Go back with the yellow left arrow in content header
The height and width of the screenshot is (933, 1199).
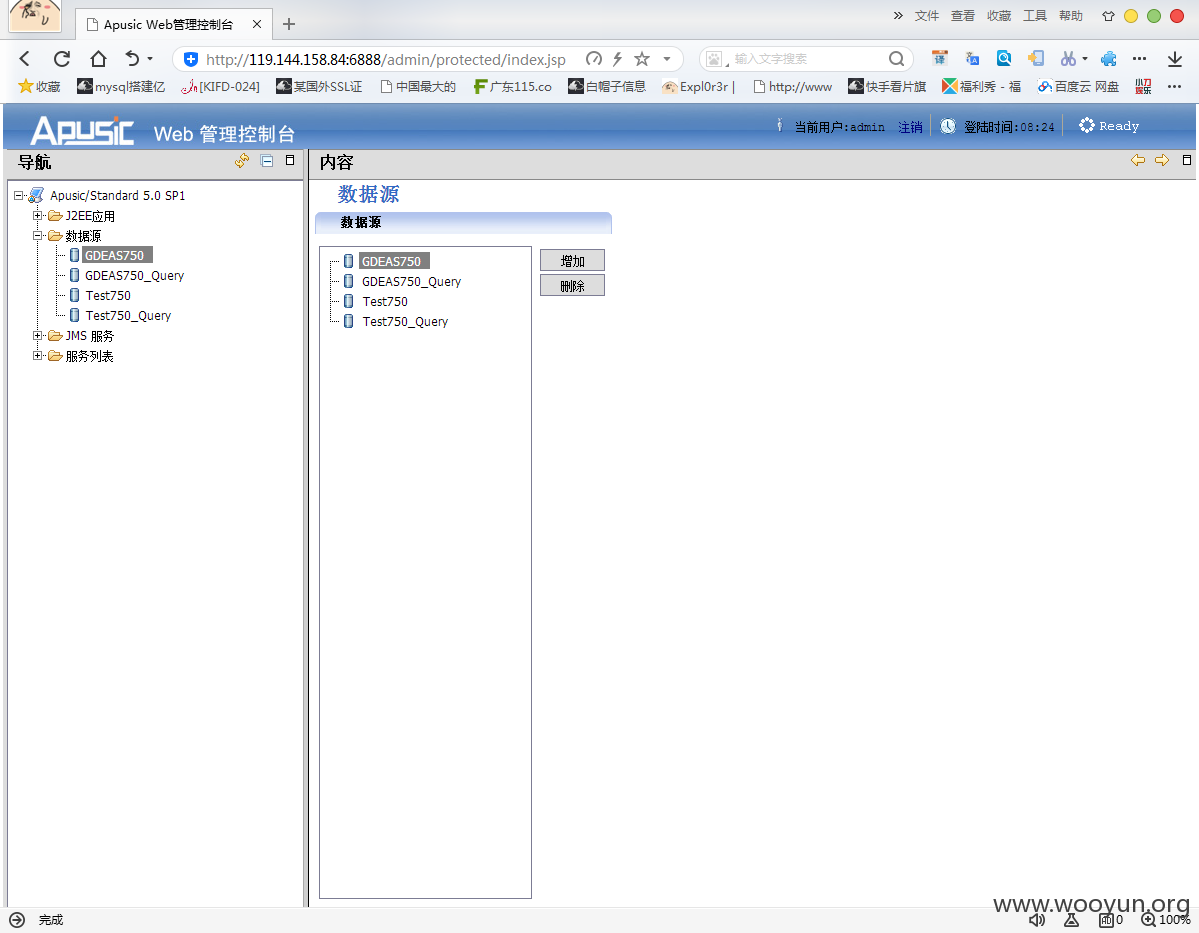[x=1138, y=160]
